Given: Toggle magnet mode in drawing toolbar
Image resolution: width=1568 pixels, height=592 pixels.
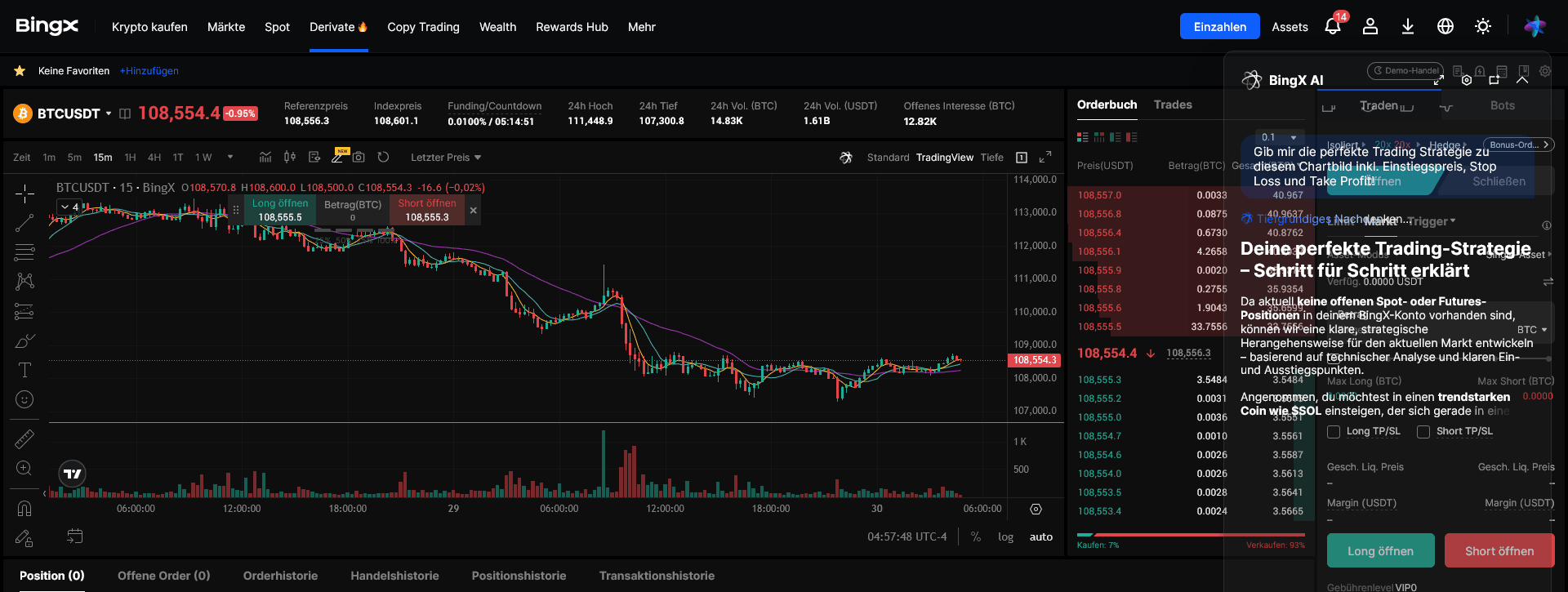Looking at the screenshot, I should tap(24, 509).
